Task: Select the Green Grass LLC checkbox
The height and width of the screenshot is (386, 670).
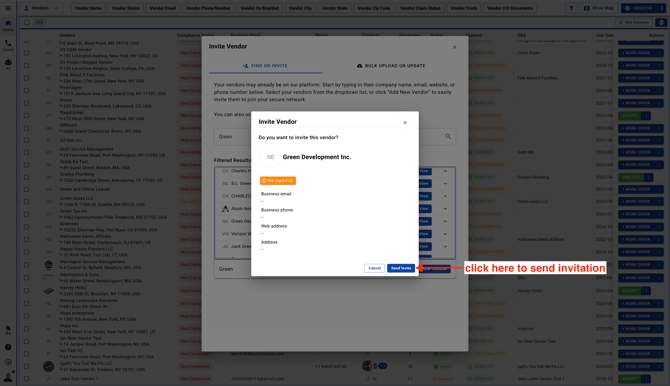Action: pyautogui.click(x=26, y=201)
